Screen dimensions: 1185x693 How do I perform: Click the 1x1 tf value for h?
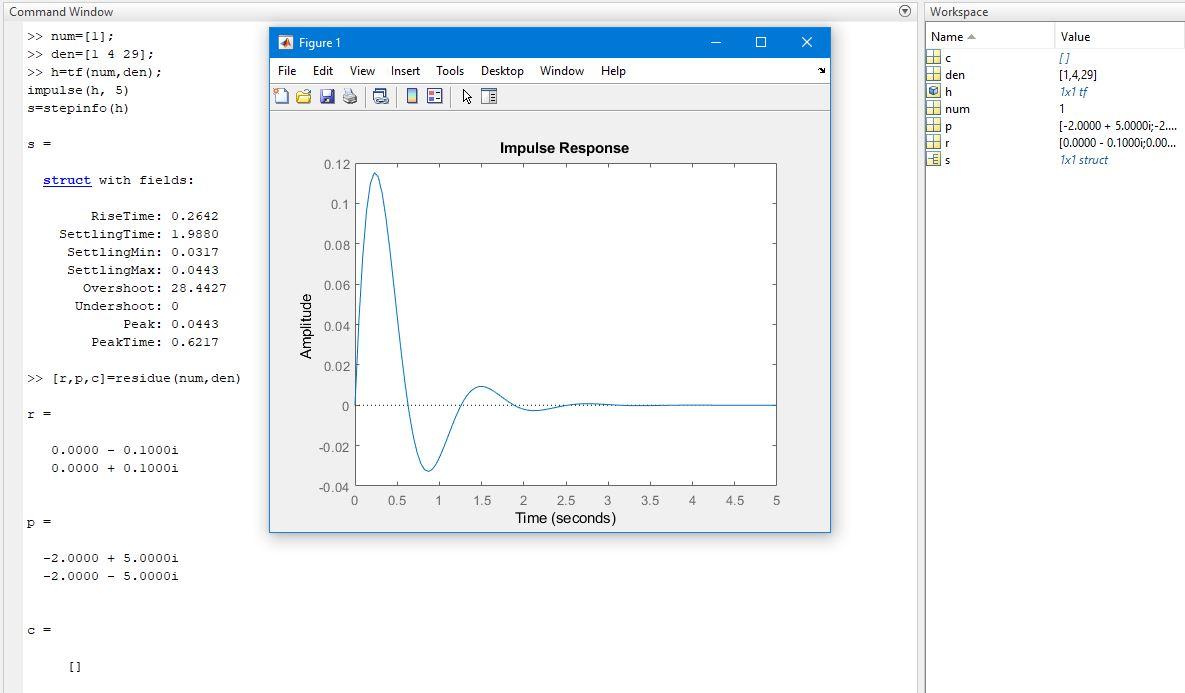pyautogui.click(x=1073, y=91)
